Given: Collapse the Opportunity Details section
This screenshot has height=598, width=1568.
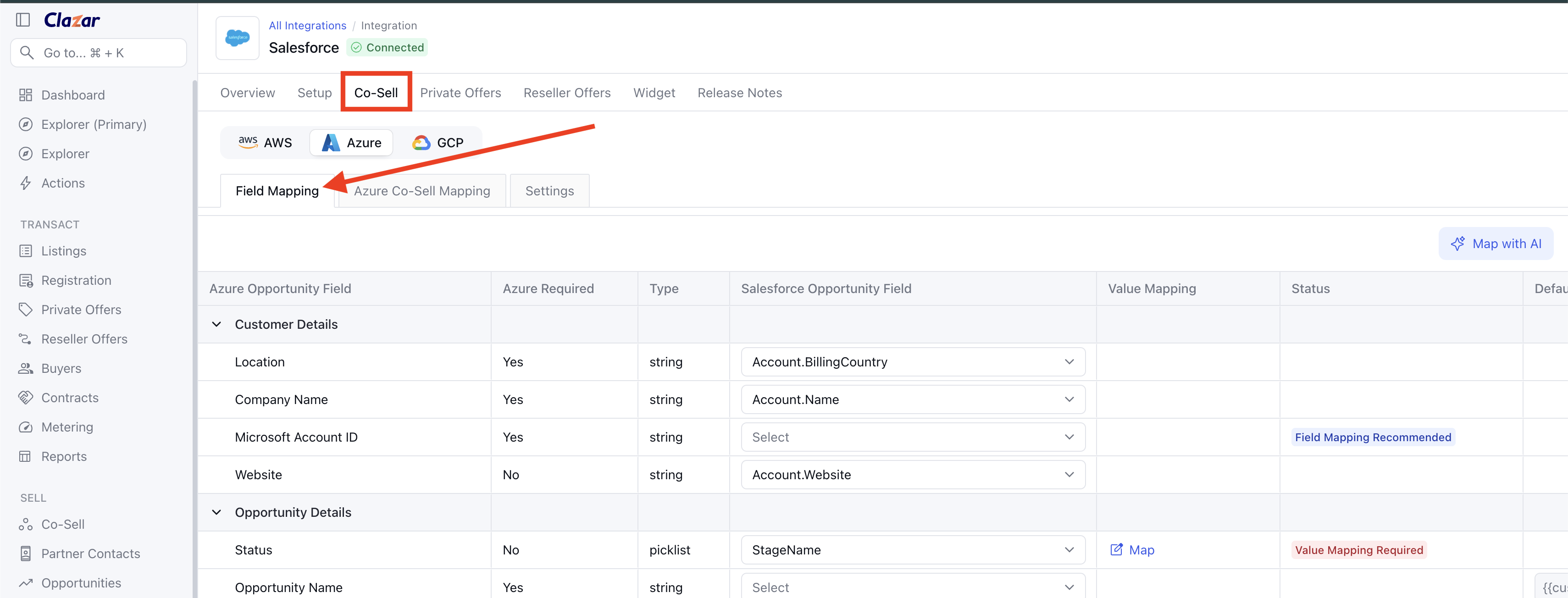Looking at the screenshot, I should point(216,512).
